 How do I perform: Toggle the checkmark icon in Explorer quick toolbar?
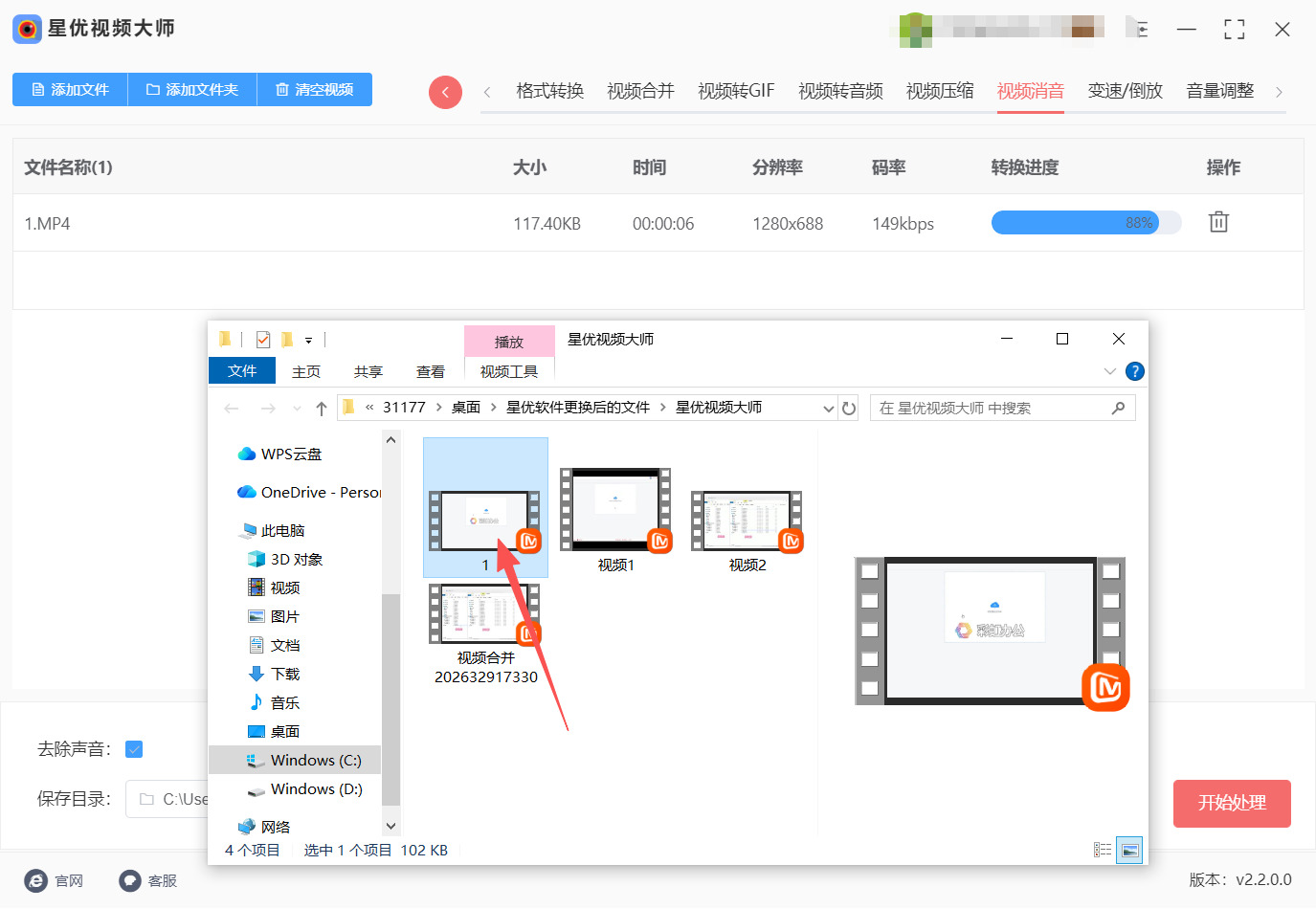(x=263, y=340)
